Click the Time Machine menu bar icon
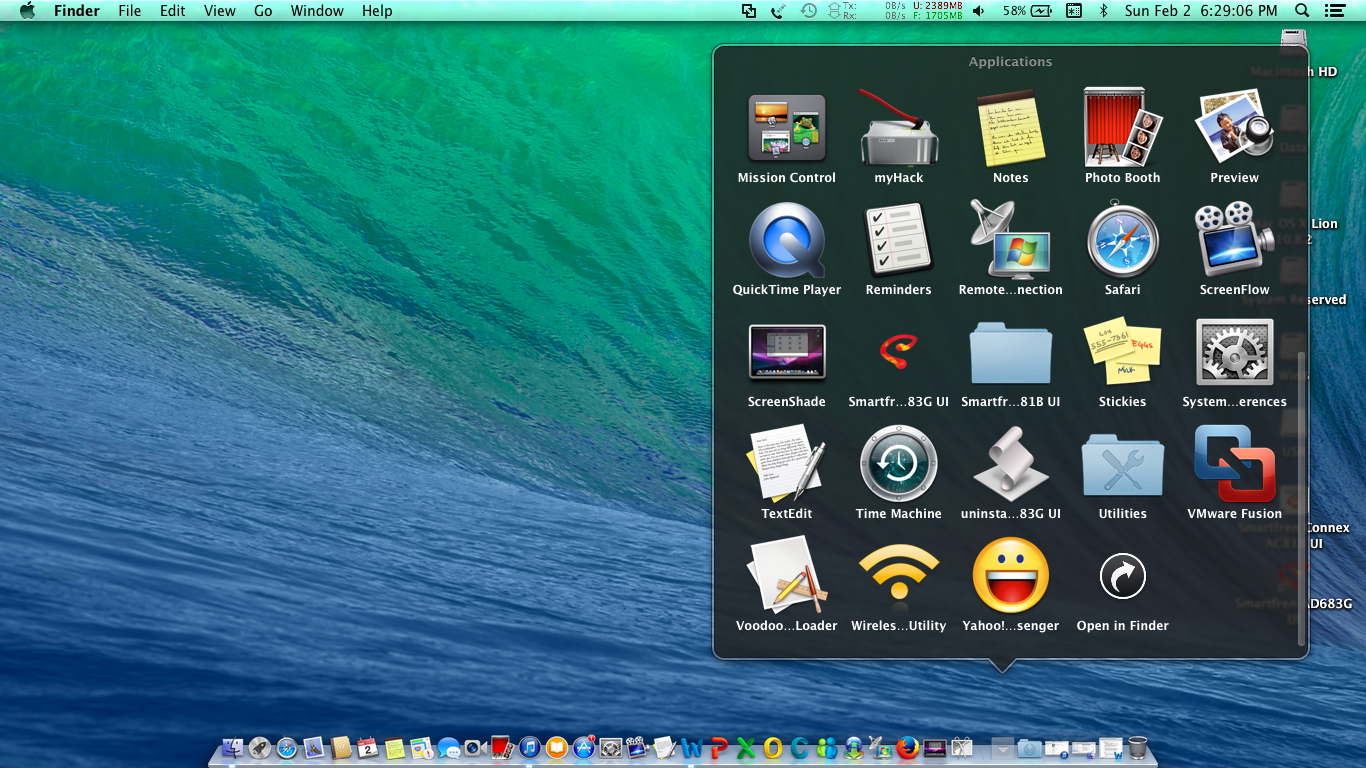 [x=809, y=11]
